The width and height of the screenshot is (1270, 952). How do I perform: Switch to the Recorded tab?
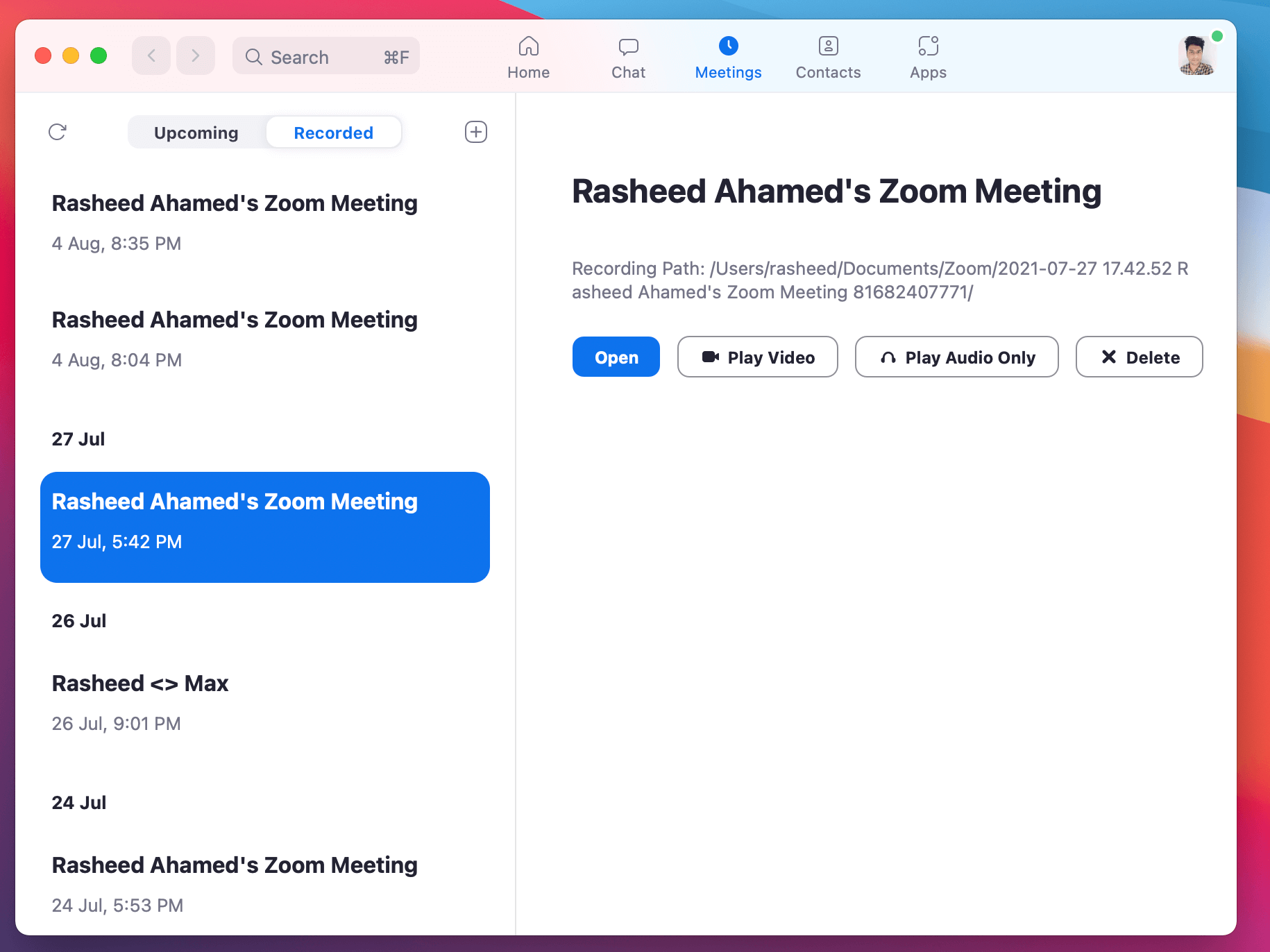coord(334,132)
